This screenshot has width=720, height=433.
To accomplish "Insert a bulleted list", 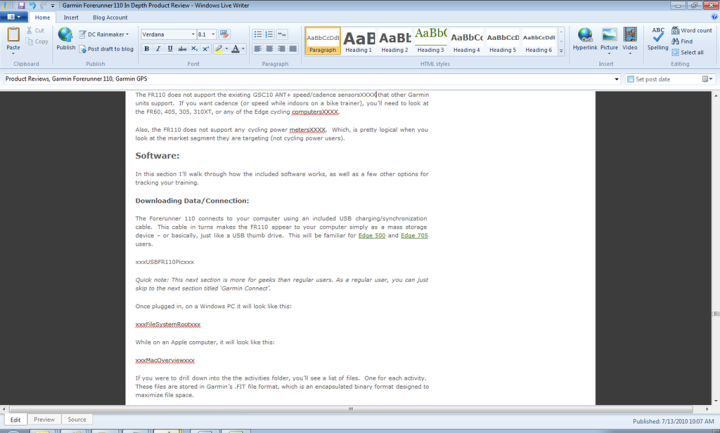I will click(258, 34).
